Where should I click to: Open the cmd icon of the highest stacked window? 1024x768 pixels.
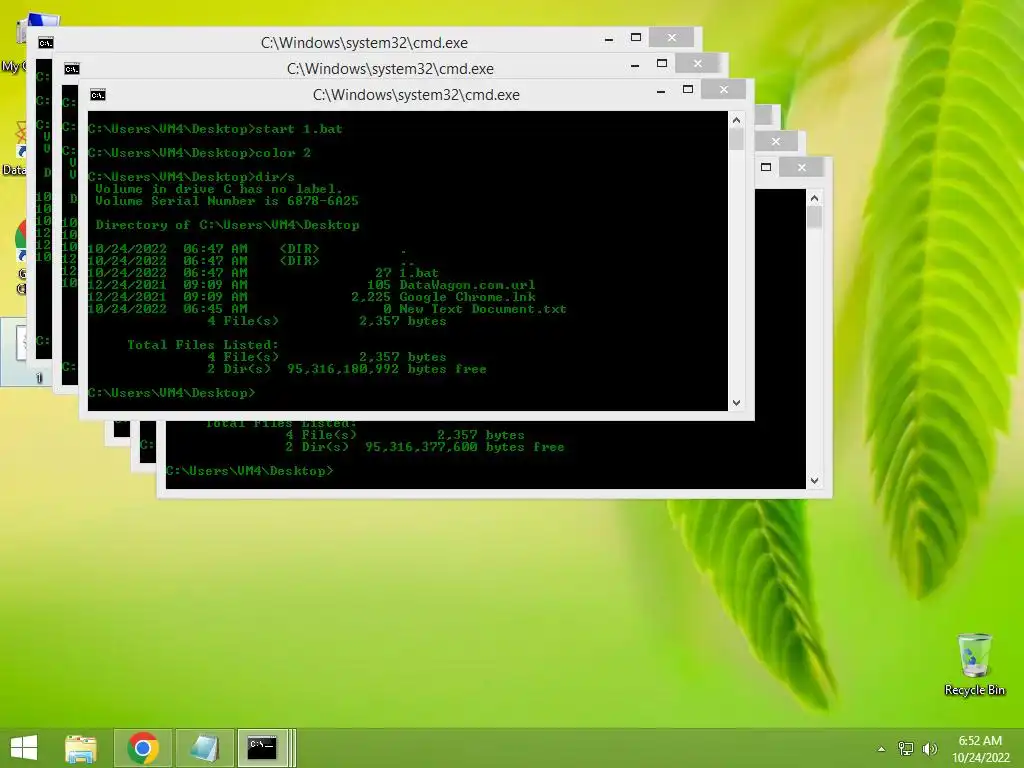[x=46, y=43]
